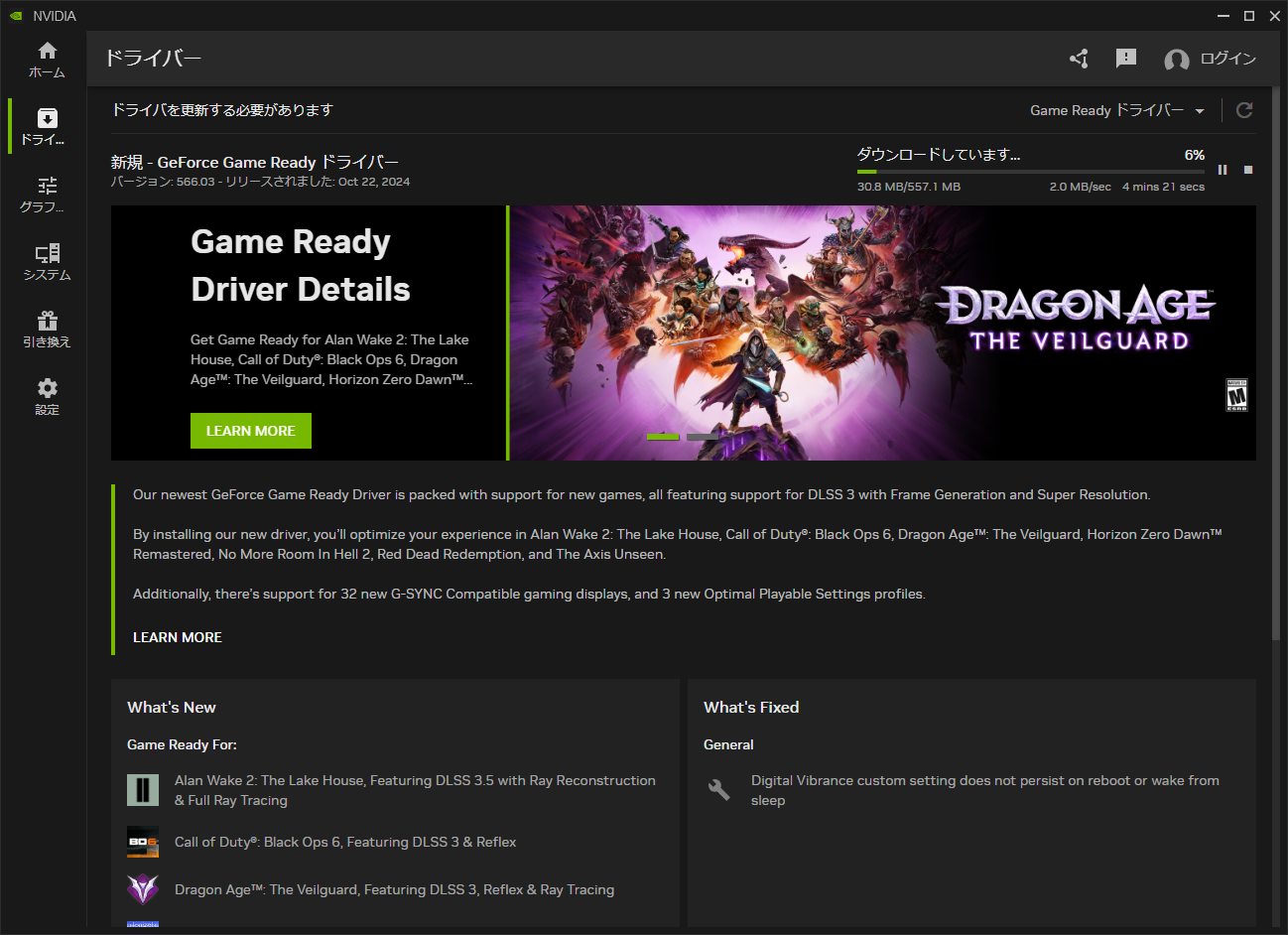The width and height of the screenshot is (1288, 935).
Task: Open 設定 via the gear icon
Action: click(x=46, y=397)
